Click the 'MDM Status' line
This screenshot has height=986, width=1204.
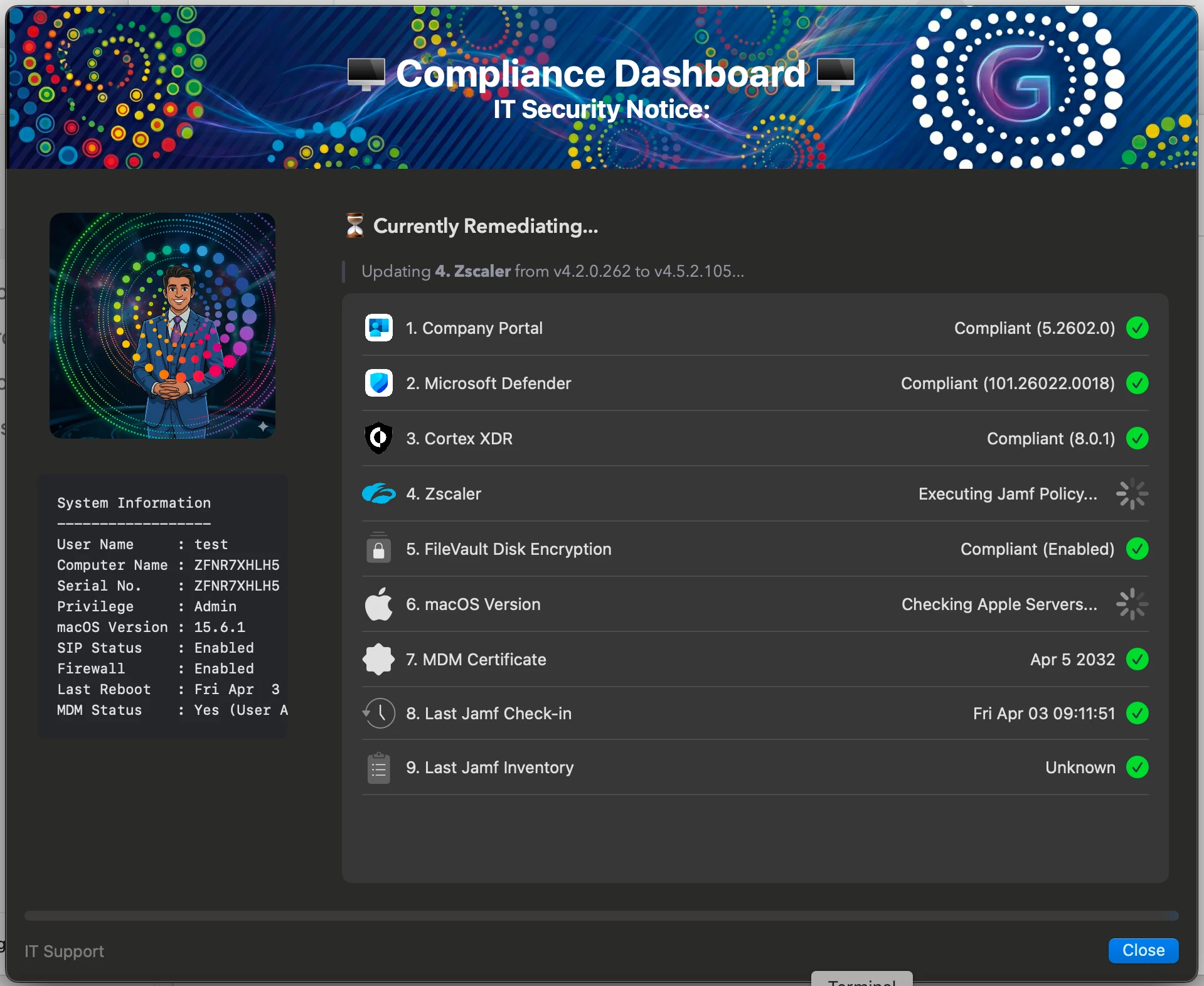coord(172,710)
